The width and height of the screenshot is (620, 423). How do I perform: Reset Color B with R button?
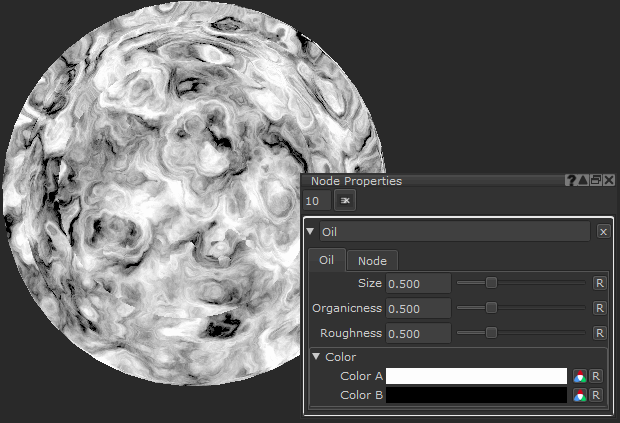tap(595, 395)
